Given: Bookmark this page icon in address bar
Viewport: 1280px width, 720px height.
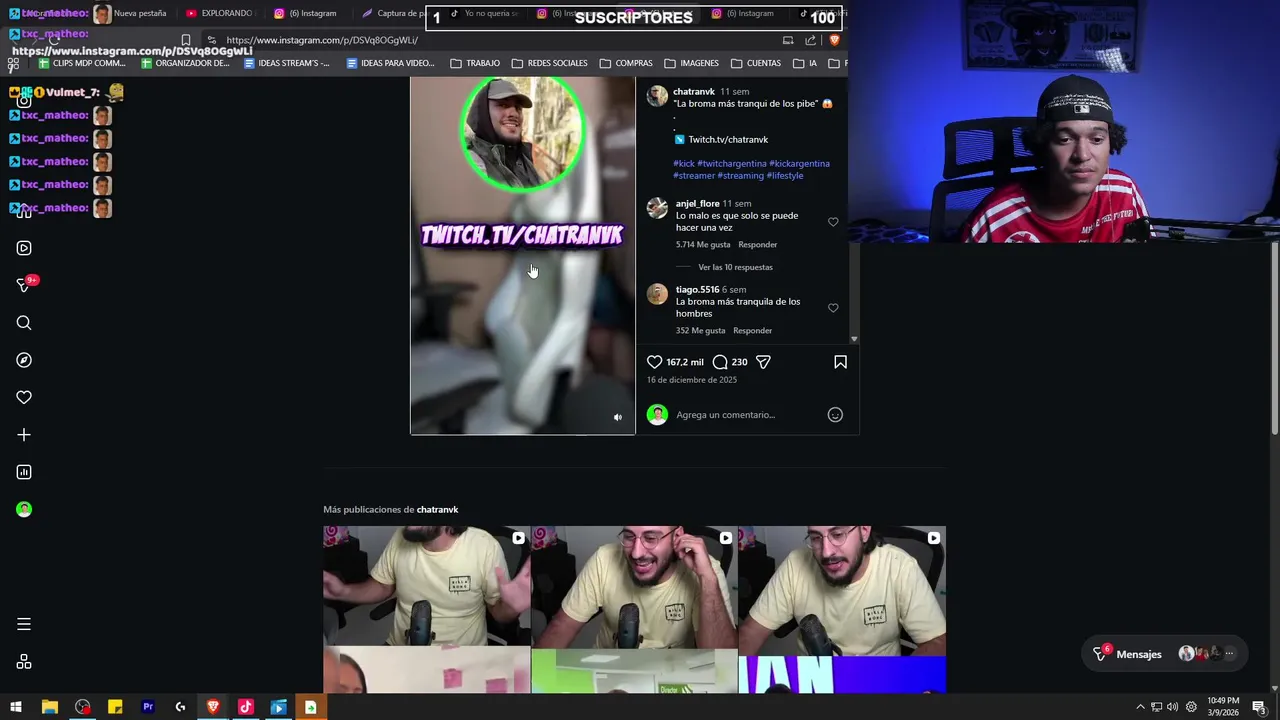Looking at the screenshot, I should (185, 41).
